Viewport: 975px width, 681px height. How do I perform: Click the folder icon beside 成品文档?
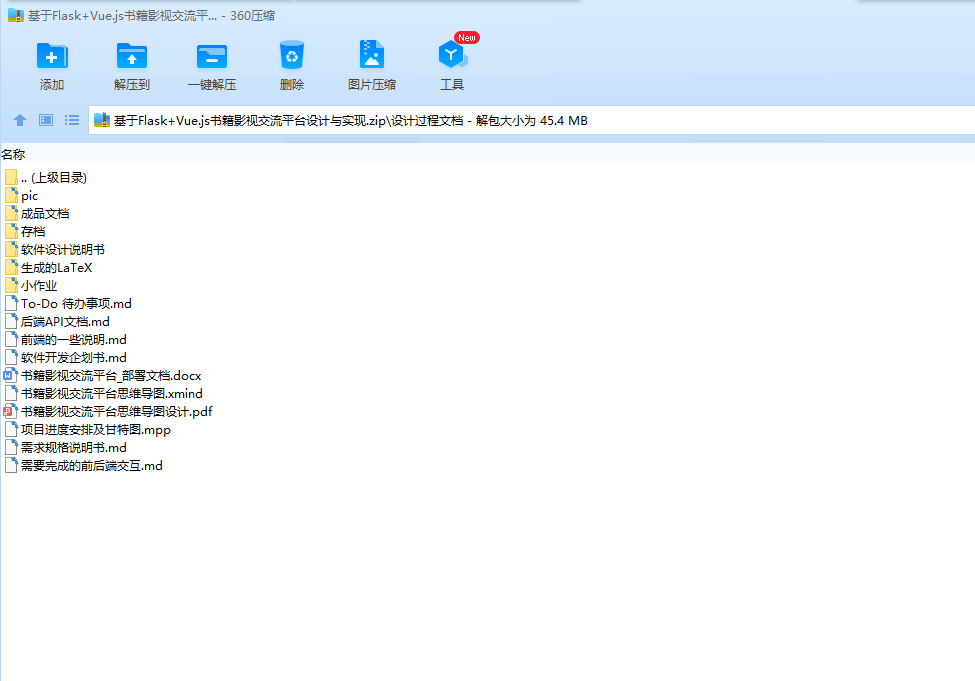point(11,214)
